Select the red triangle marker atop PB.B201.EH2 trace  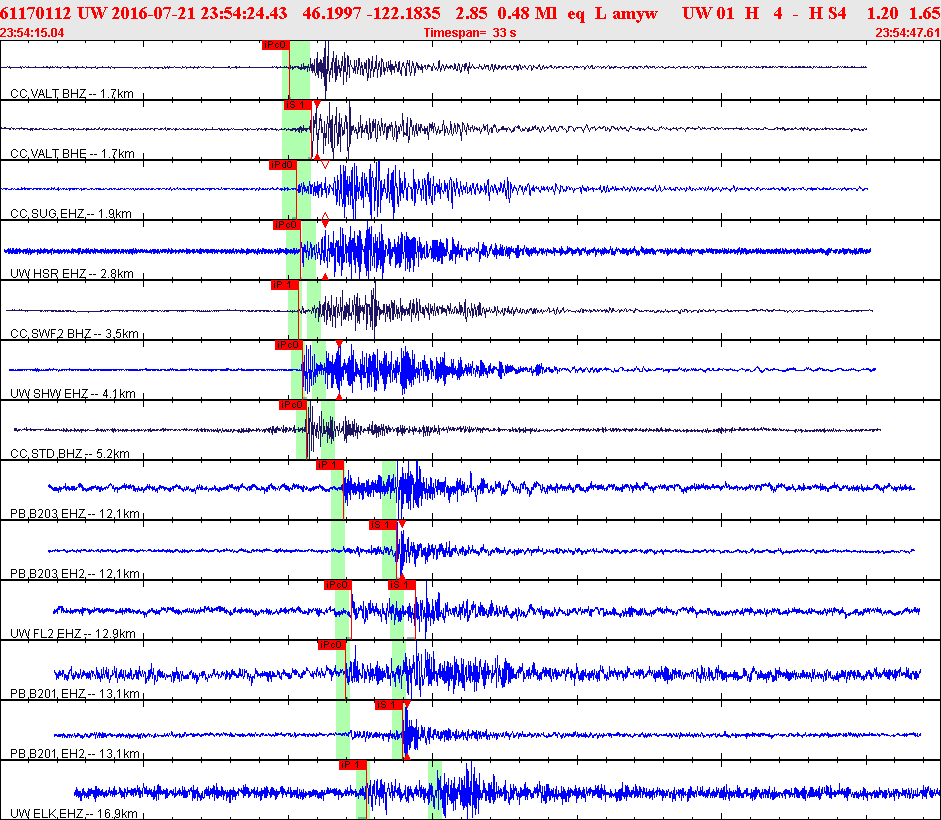coord(406,705)
